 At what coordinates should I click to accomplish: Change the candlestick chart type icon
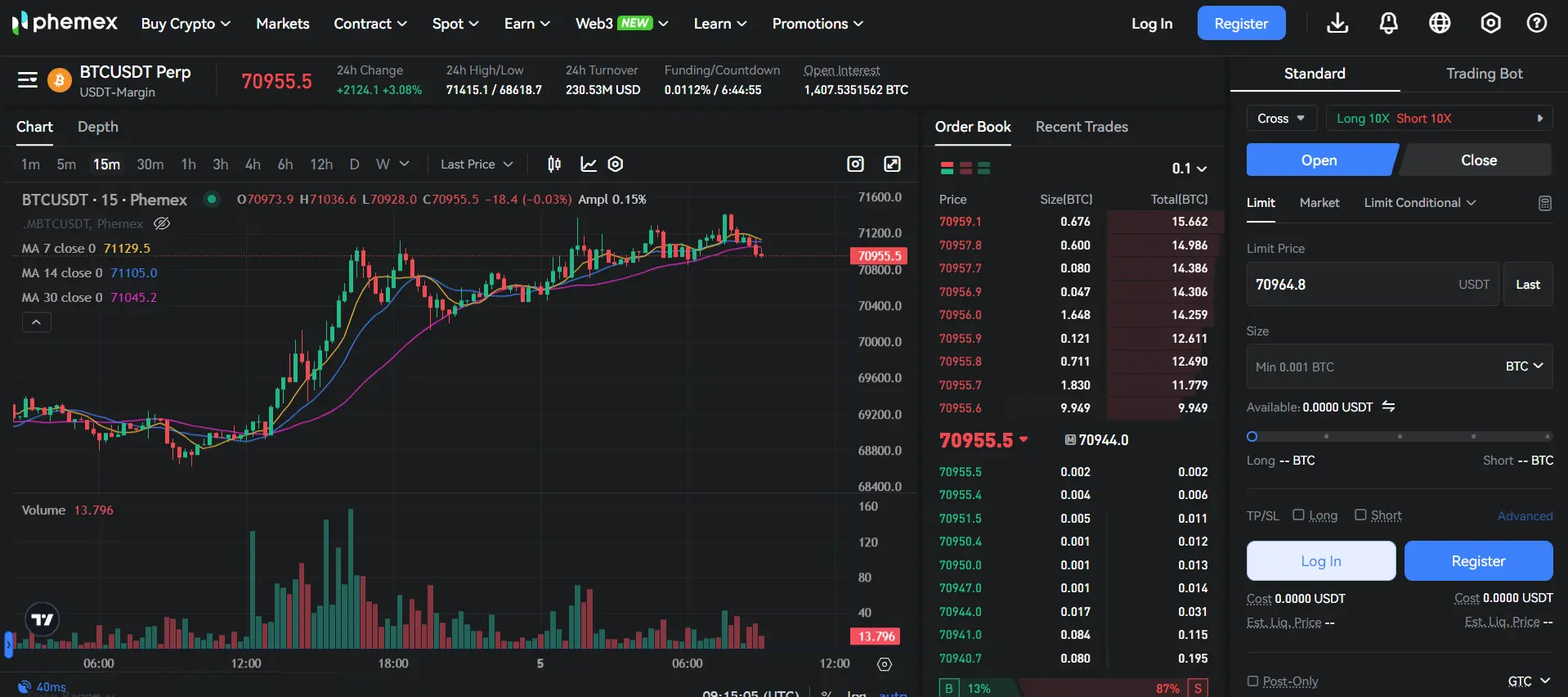pos(554,164)
